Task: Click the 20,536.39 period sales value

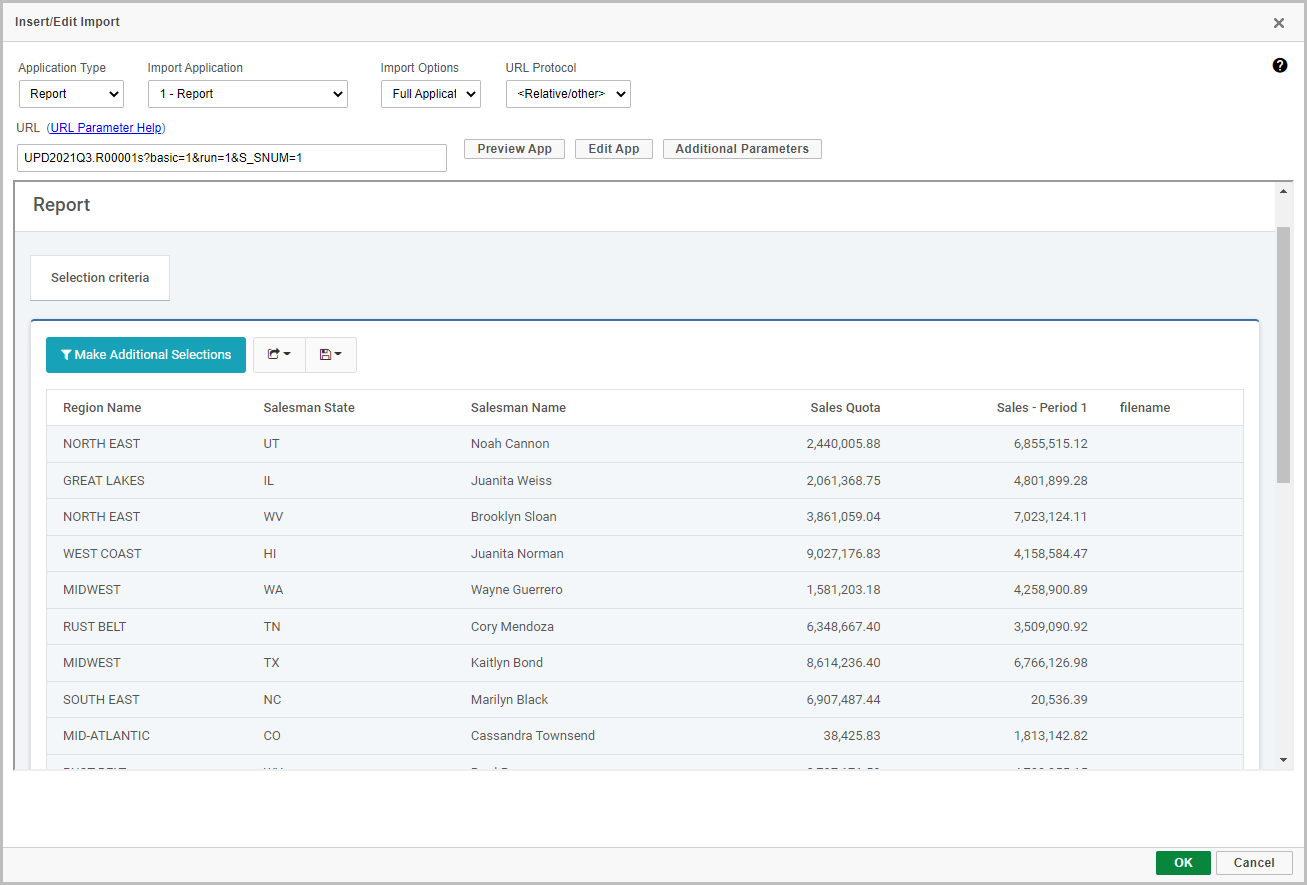Action: pos(1059,700)
